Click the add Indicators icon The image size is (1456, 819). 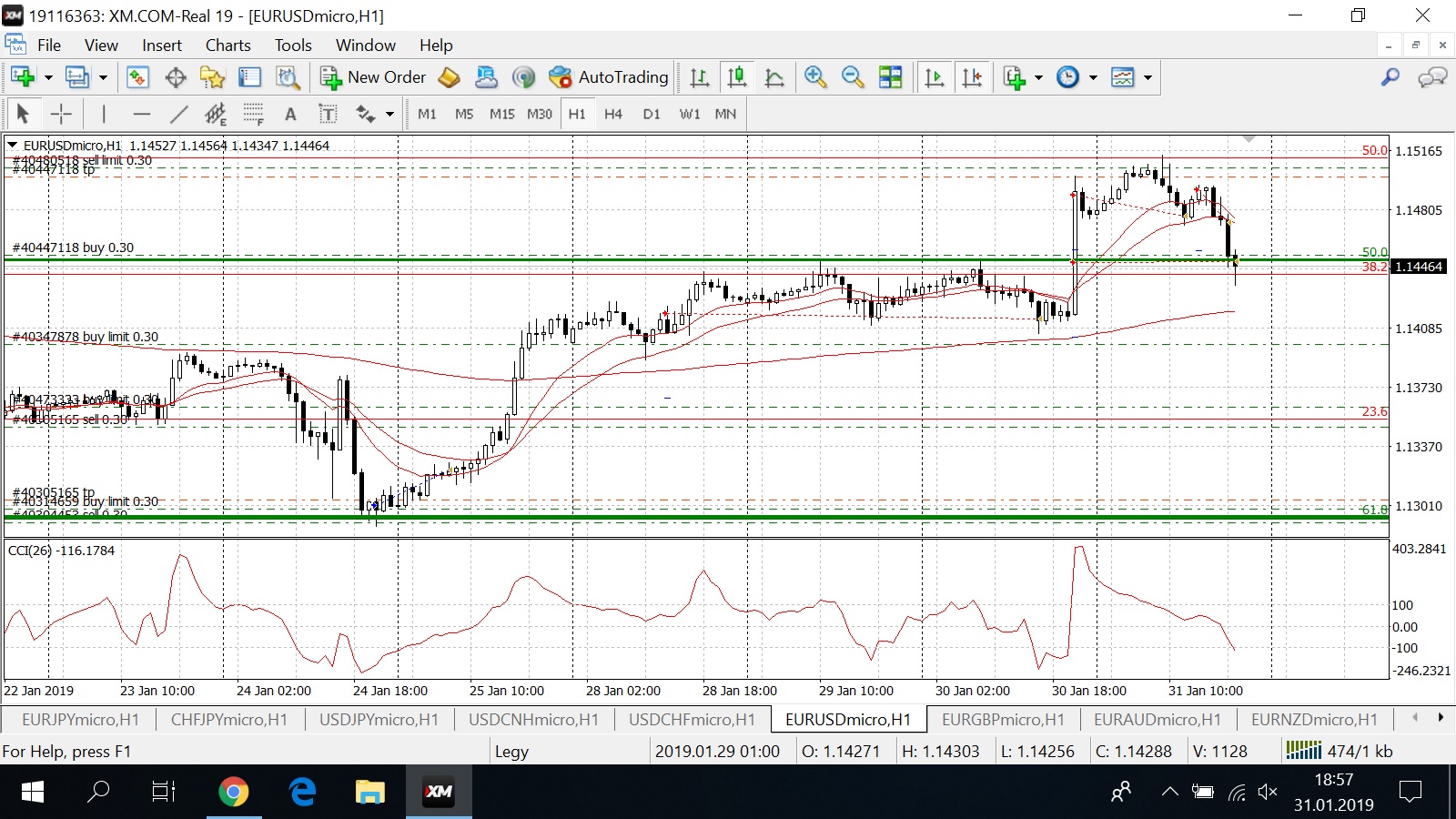pyautogui.click(x=1014, y=77)
